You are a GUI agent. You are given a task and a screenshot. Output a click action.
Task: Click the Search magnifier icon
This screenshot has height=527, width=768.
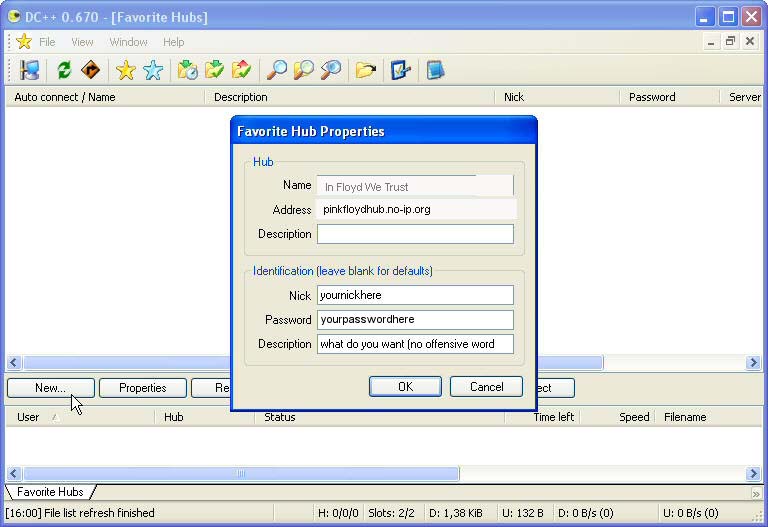(x=275, y=70)
